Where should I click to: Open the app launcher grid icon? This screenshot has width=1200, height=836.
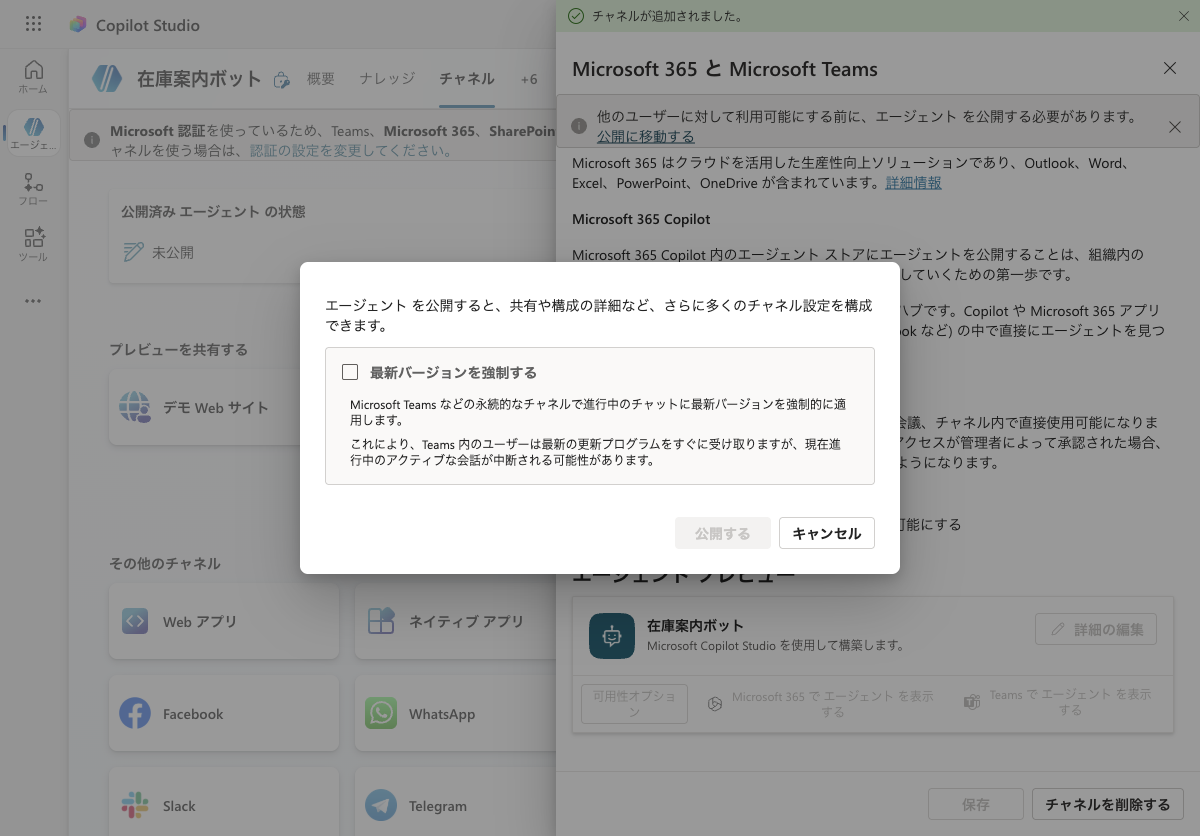coord(33,24)
